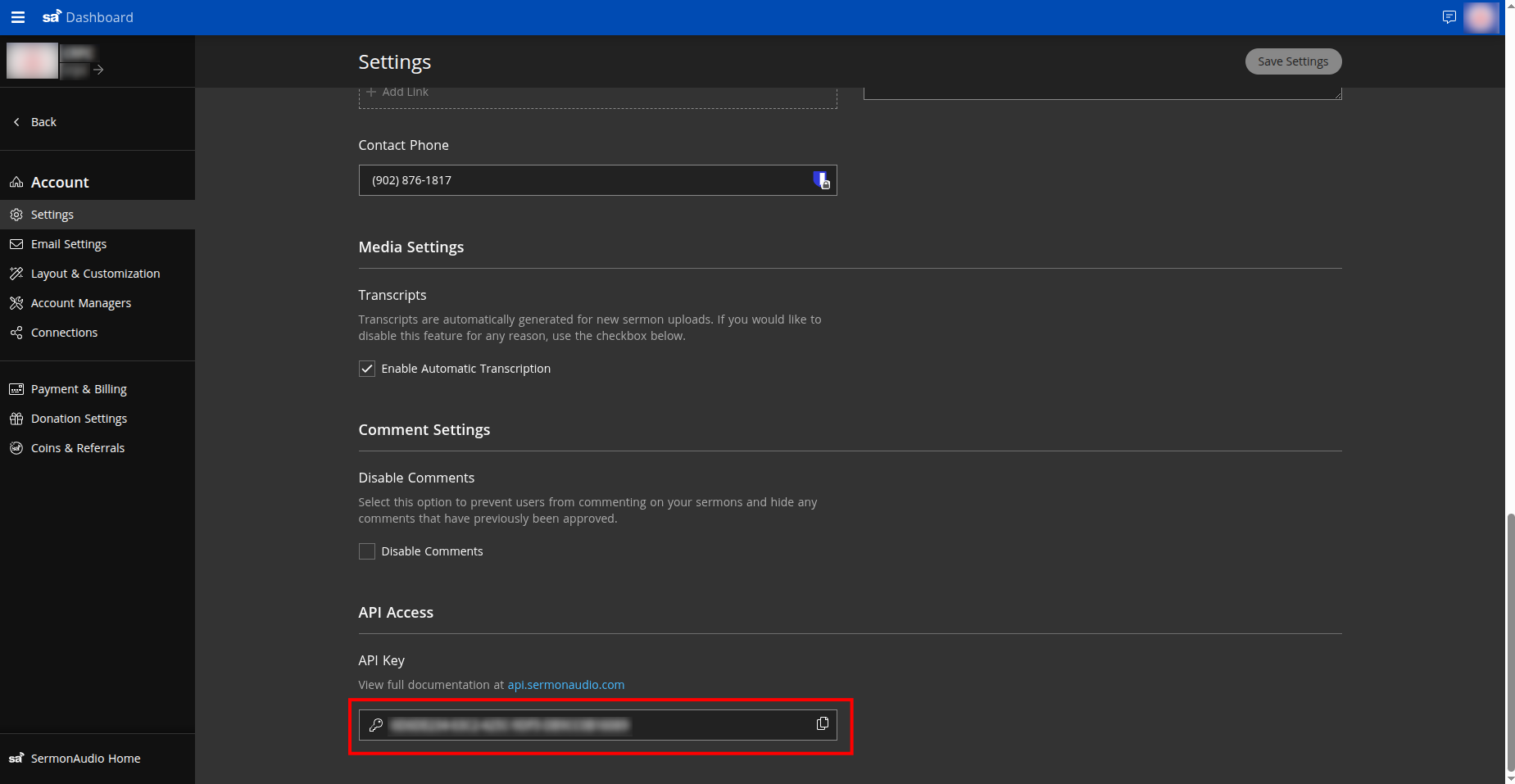Click the arrow next to account thumbnail
The image size is (1515, 784).
point(98,70)
